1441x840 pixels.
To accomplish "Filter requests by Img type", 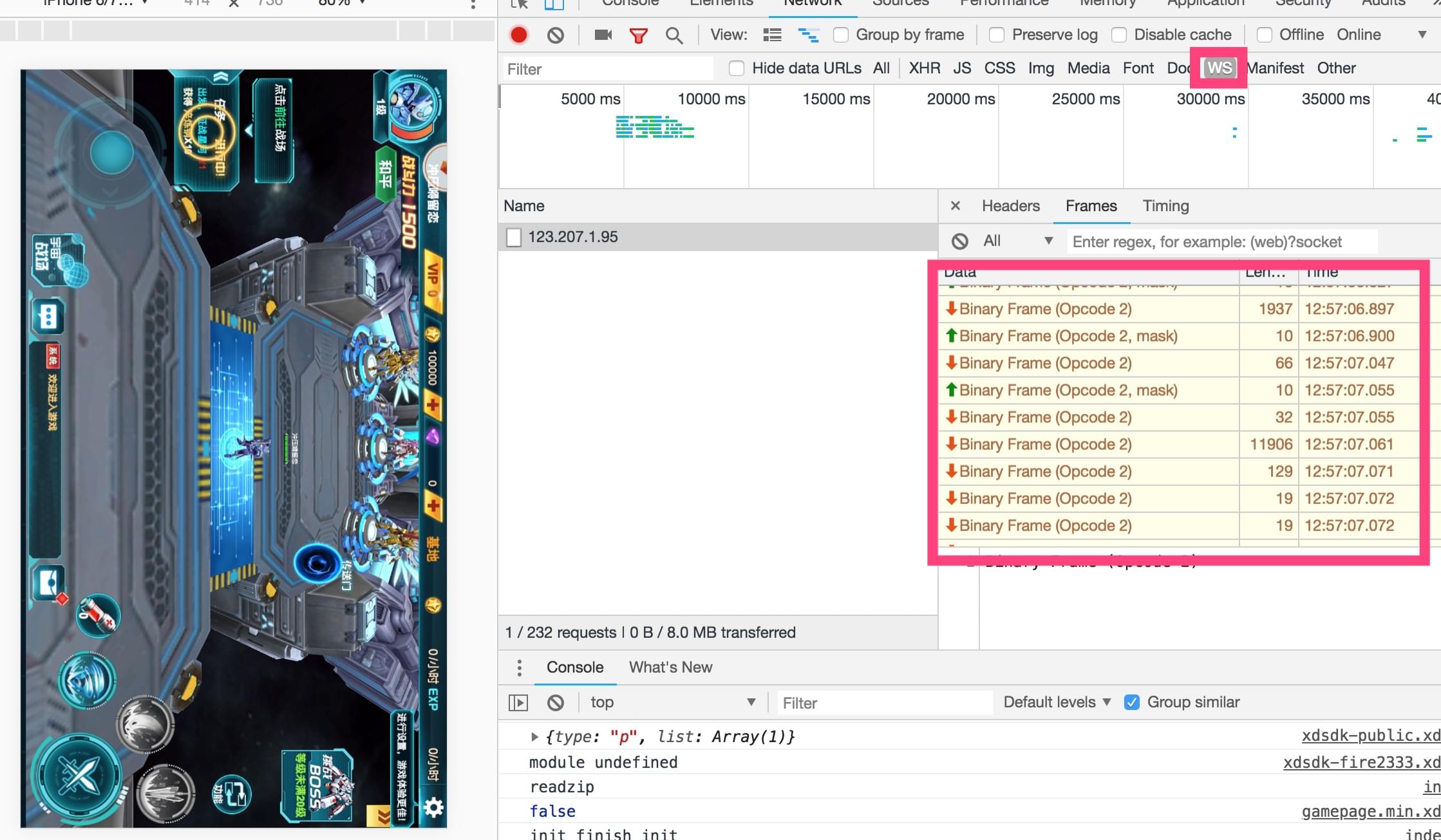I will click(1041, 68).
